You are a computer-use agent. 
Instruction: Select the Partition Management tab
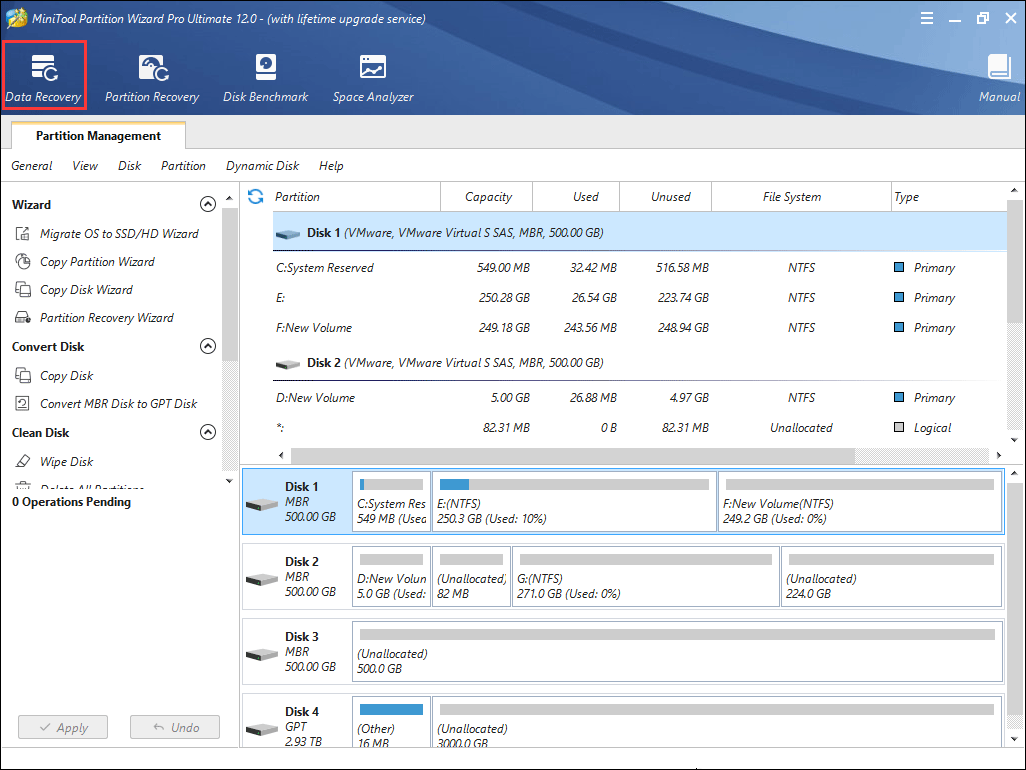(x=98, y=136)
